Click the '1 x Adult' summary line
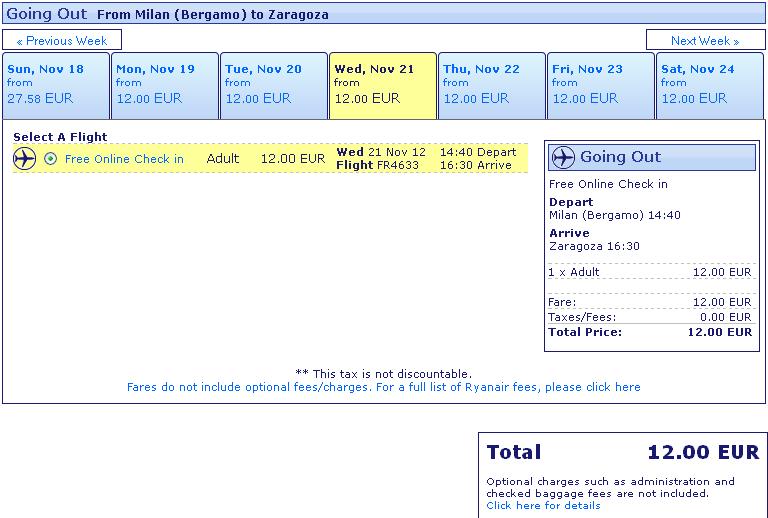Viewport: 768px width, 518px height. [649, 272]
